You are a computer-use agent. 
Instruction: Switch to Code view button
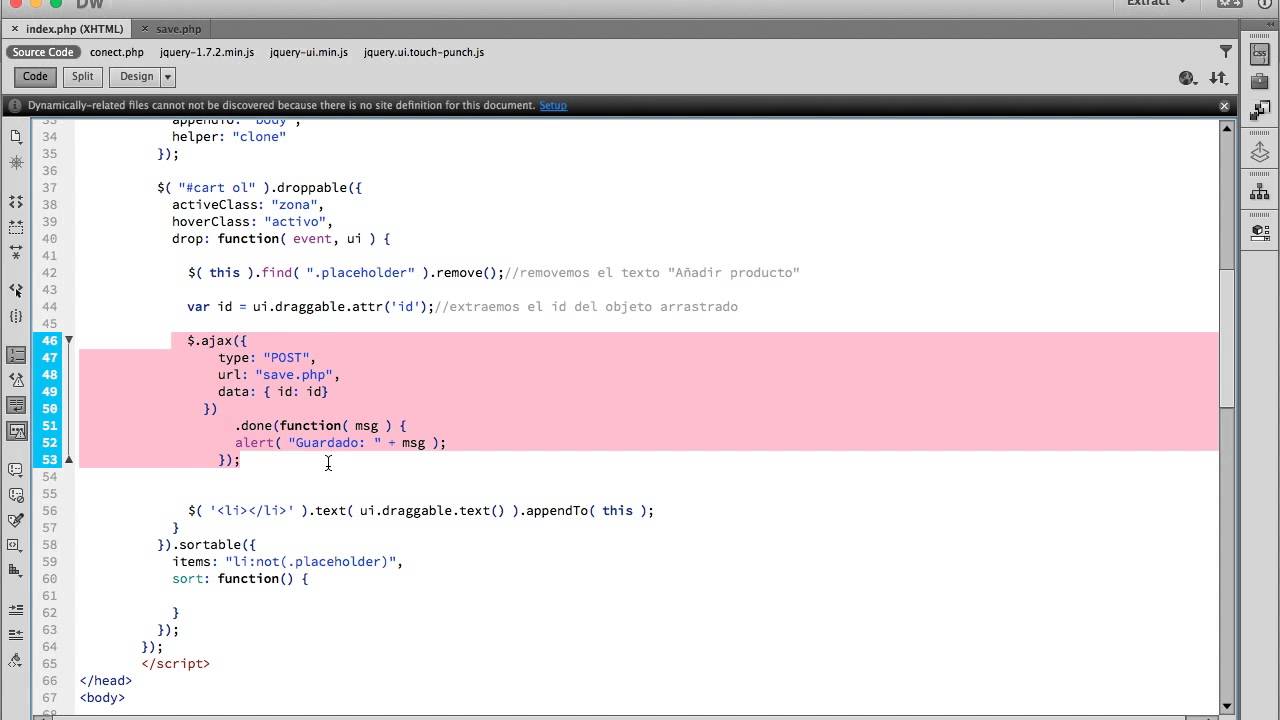[35, 77]
